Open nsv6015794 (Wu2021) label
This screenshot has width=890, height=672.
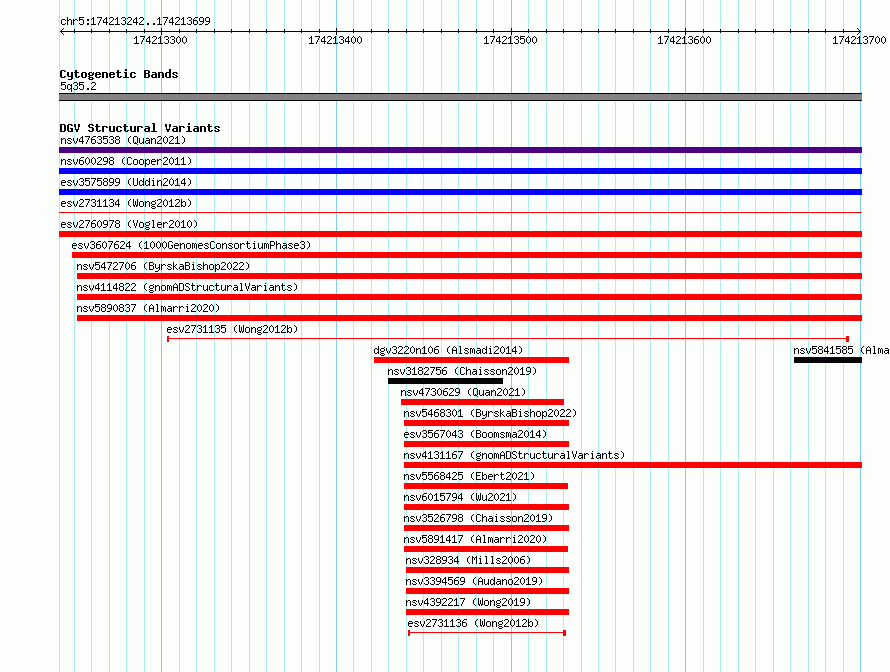[460, 497]
